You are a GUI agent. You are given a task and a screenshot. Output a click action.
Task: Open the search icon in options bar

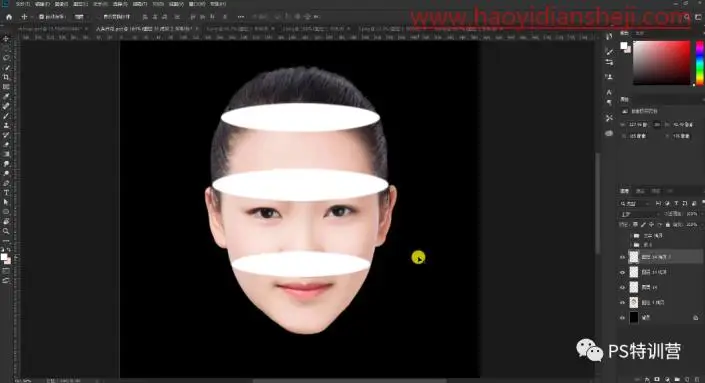687,17
